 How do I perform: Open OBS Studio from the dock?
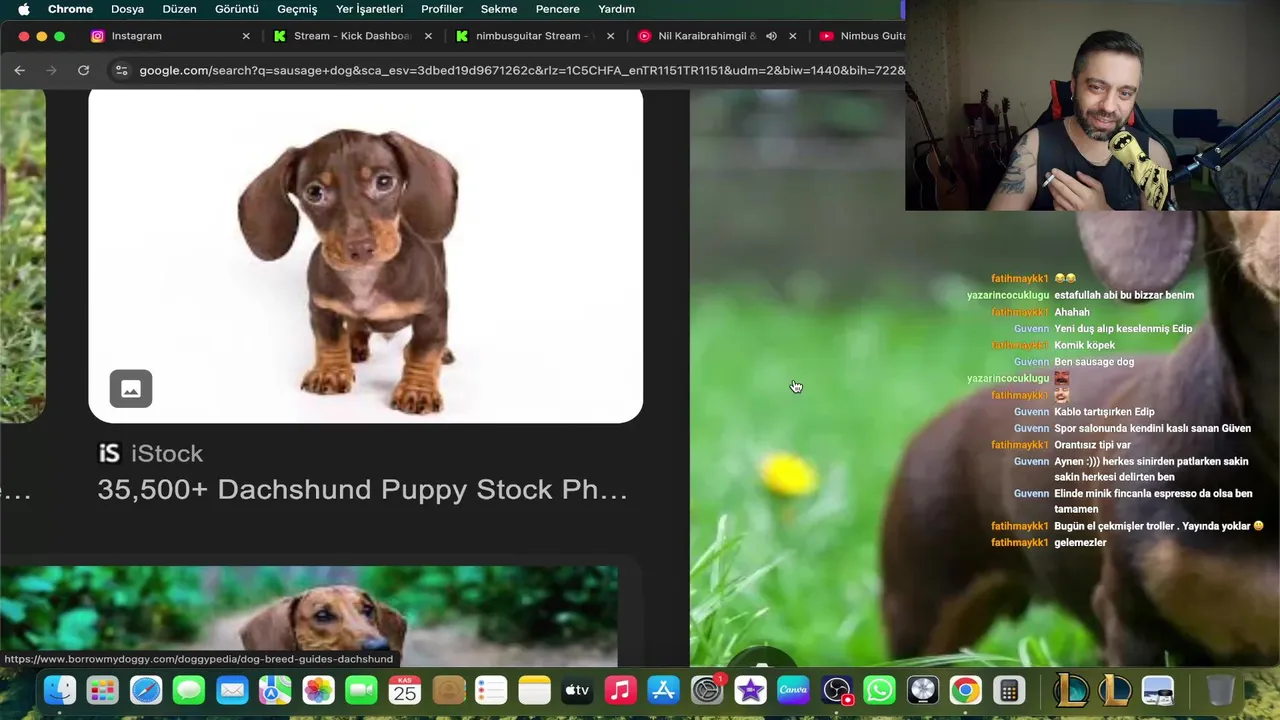click(x=836, y=690)
